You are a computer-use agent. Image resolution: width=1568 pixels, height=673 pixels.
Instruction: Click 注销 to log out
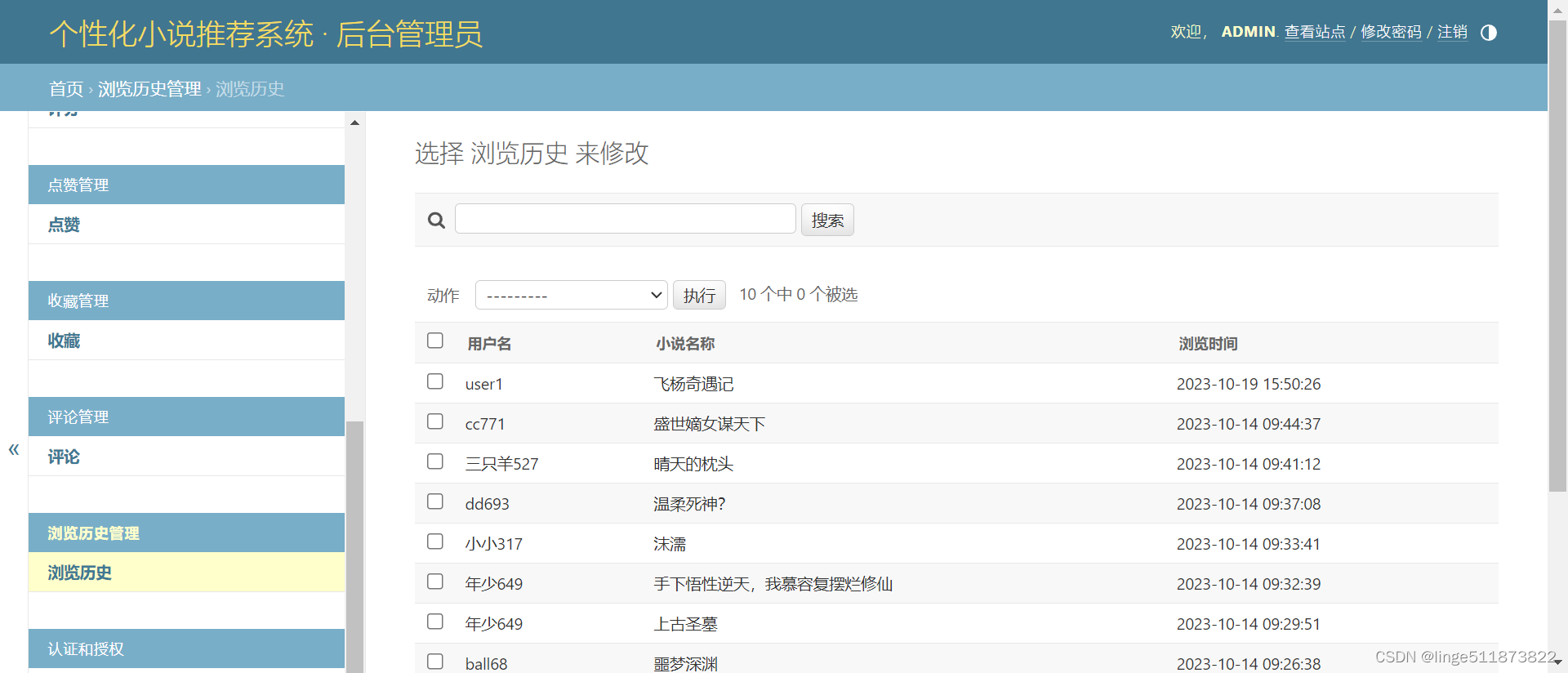1452,32
